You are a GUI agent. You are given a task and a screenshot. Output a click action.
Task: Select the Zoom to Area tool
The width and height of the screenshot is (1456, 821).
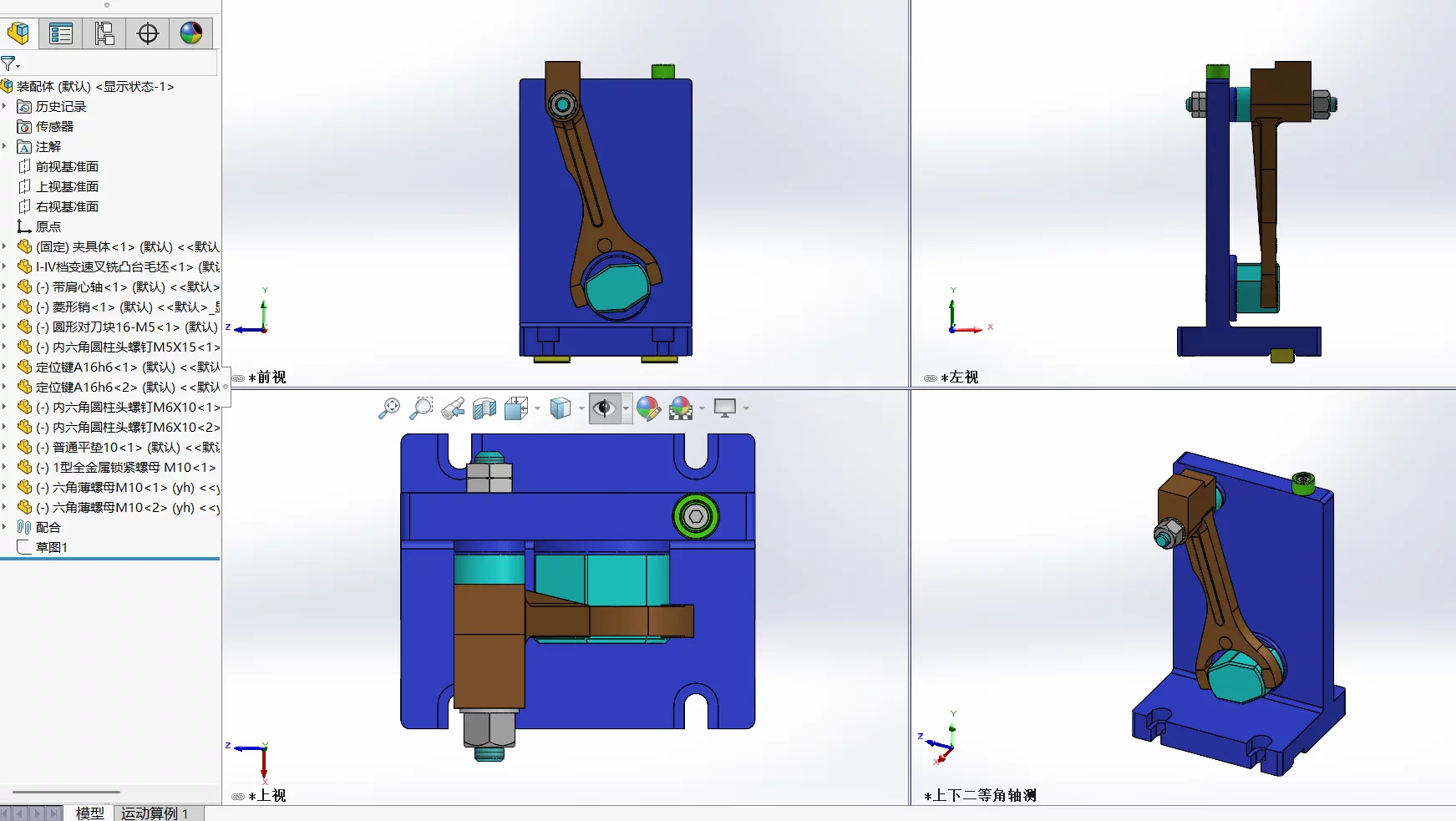[x=421, y=408]
